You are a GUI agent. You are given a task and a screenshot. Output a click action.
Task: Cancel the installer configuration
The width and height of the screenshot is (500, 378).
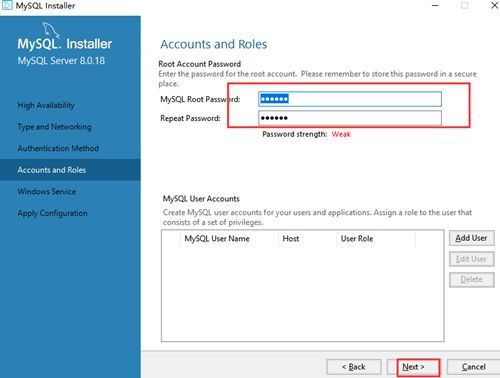[473, 367]
